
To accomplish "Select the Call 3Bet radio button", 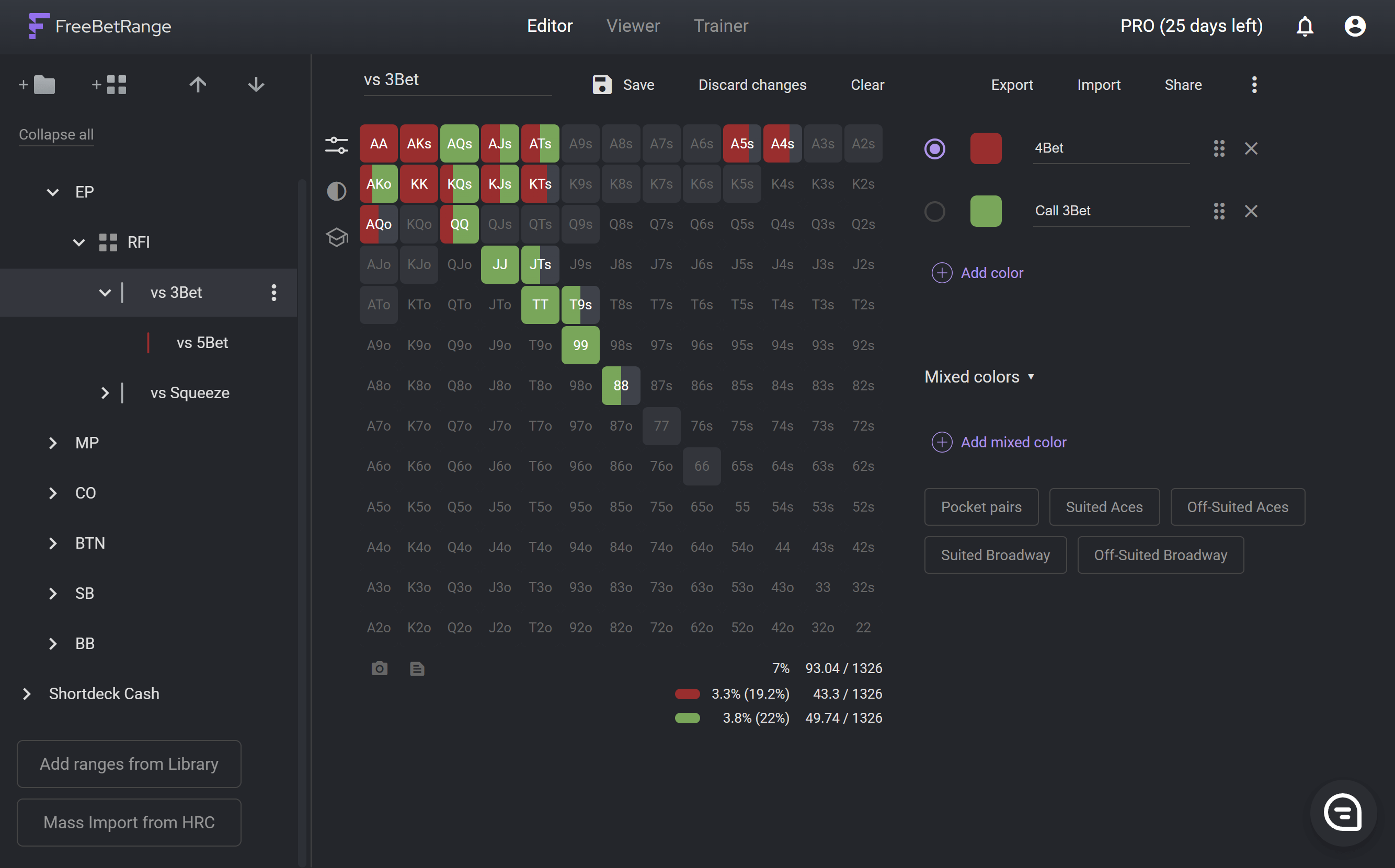I will 934,211.
